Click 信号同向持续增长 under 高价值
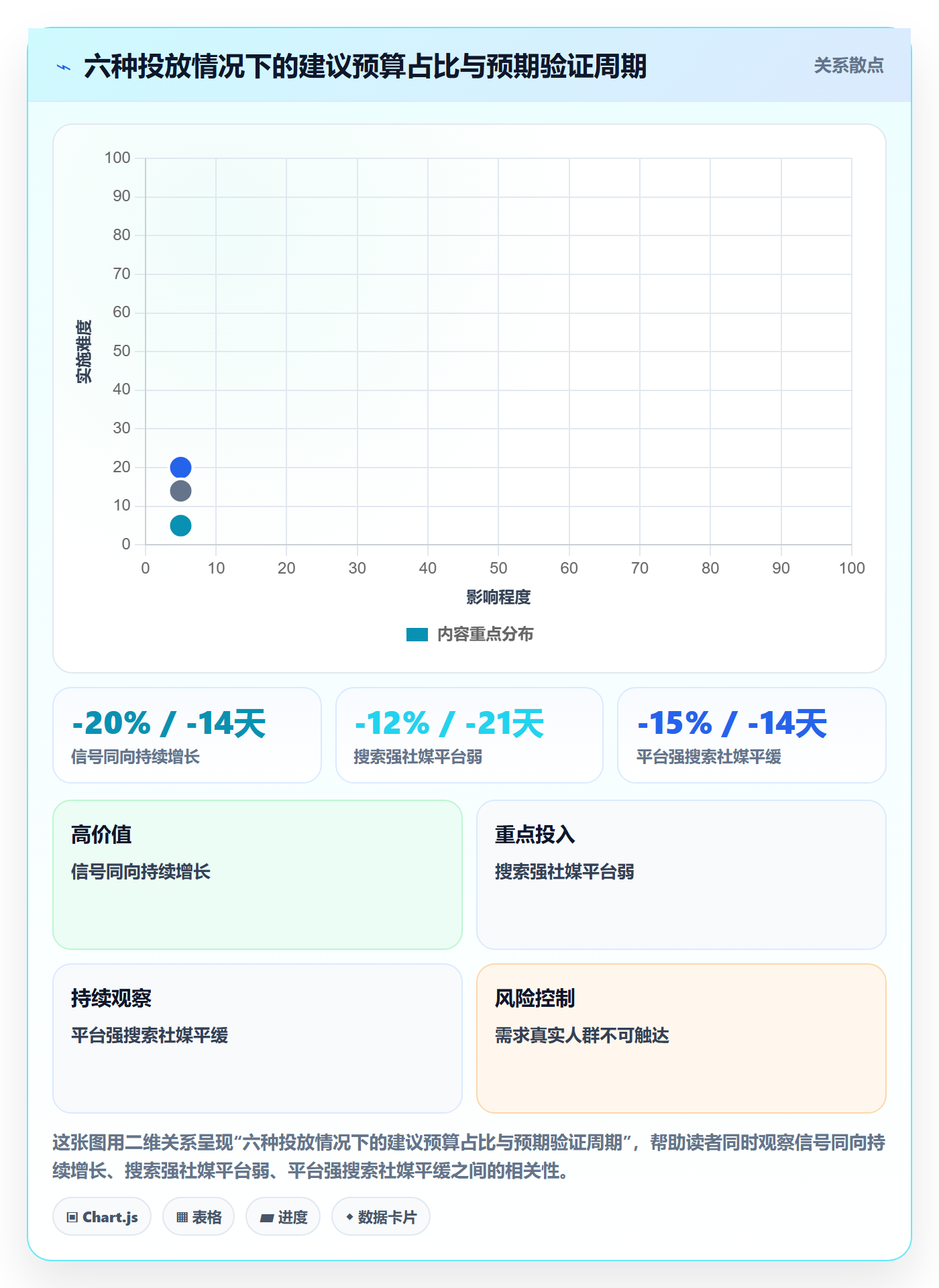Viewport: 939px width, 1288px height. (x=141, y=872)
